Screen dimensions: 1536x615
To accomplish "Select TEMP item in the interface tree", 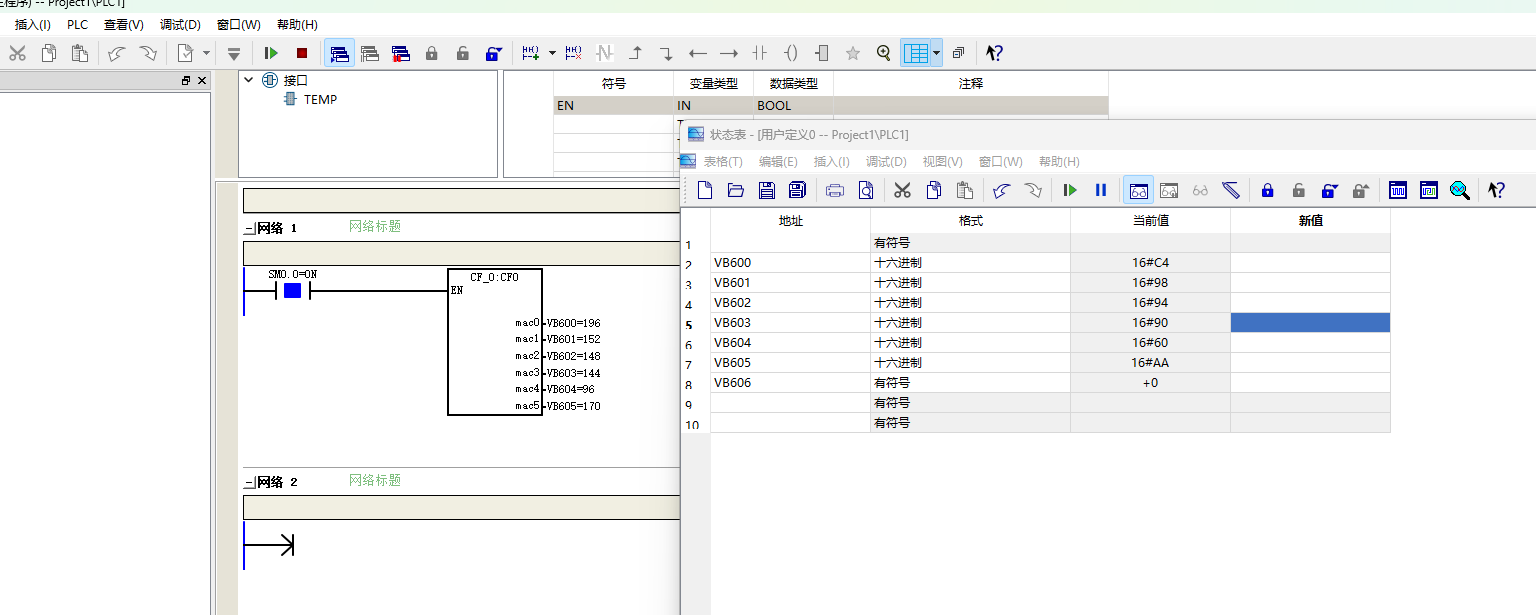I will (320, 99).
